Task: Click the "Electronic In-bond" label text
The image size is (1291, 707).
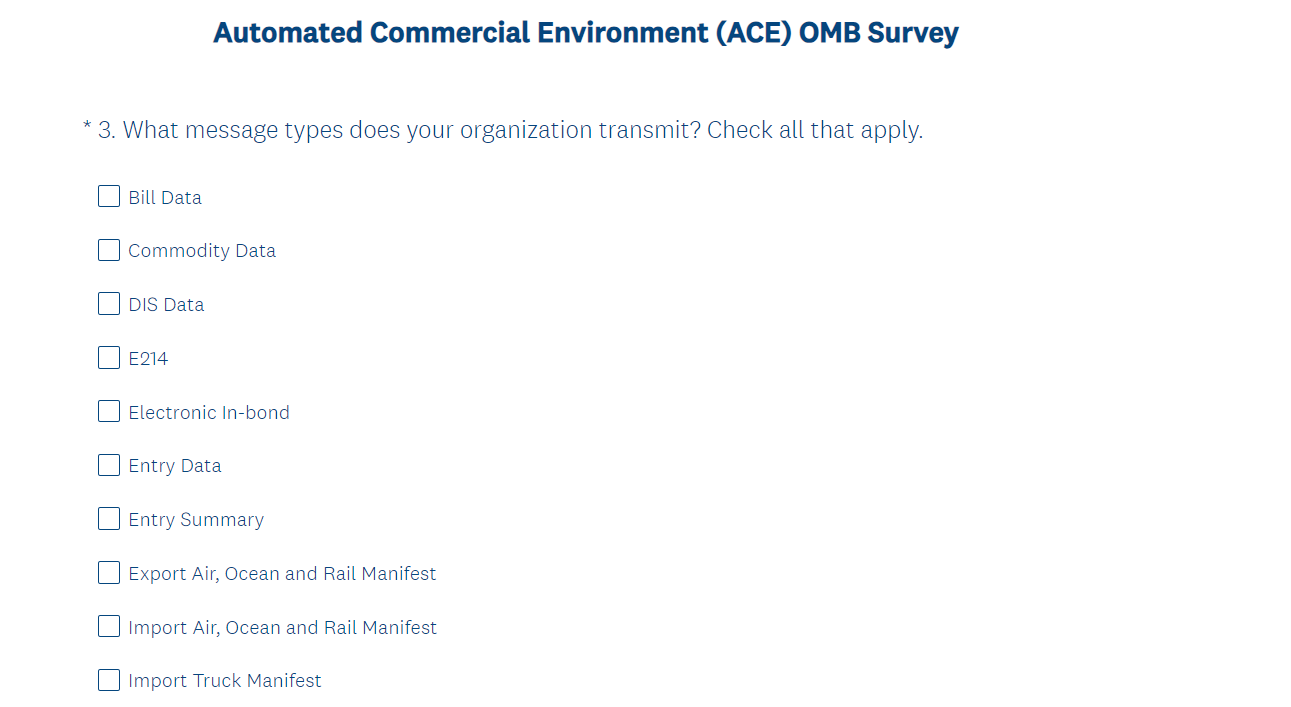Action: point(209,412)
